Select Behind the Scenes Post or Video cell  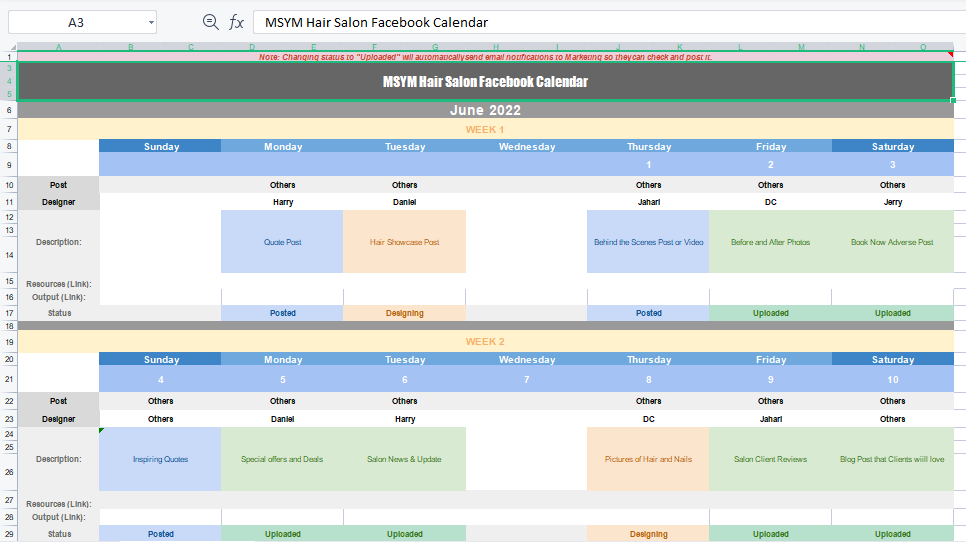click(x=648, y=242)
